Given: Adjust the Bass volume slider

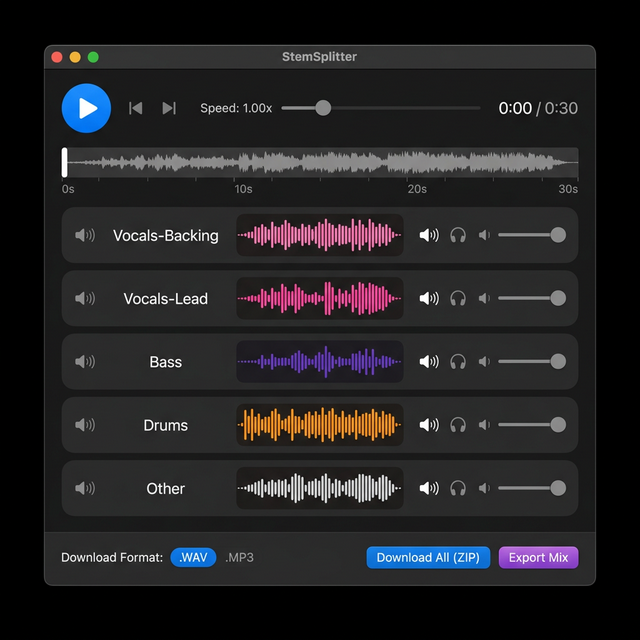Looking at the screenshot, I should (532, 362).
